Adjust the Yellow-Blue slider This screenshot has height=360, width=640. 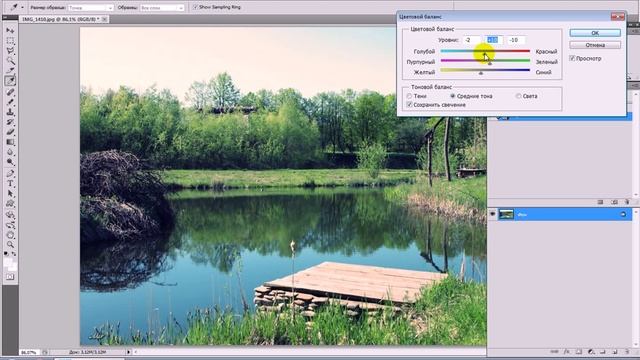click(481, 73)
